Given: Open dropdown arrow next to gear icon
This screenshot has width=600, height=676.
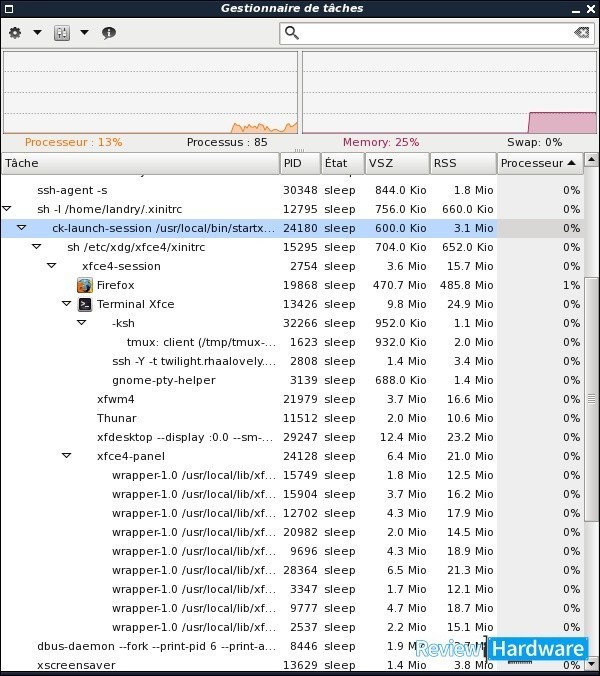Looking at the screenshot, I should point(38,32).
